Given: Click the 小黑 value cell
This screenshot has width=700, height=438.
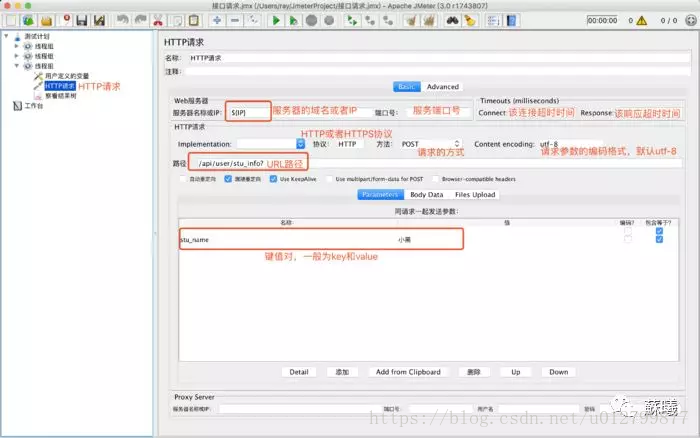Looking at the screenshot, I should (x=507, y=240).
